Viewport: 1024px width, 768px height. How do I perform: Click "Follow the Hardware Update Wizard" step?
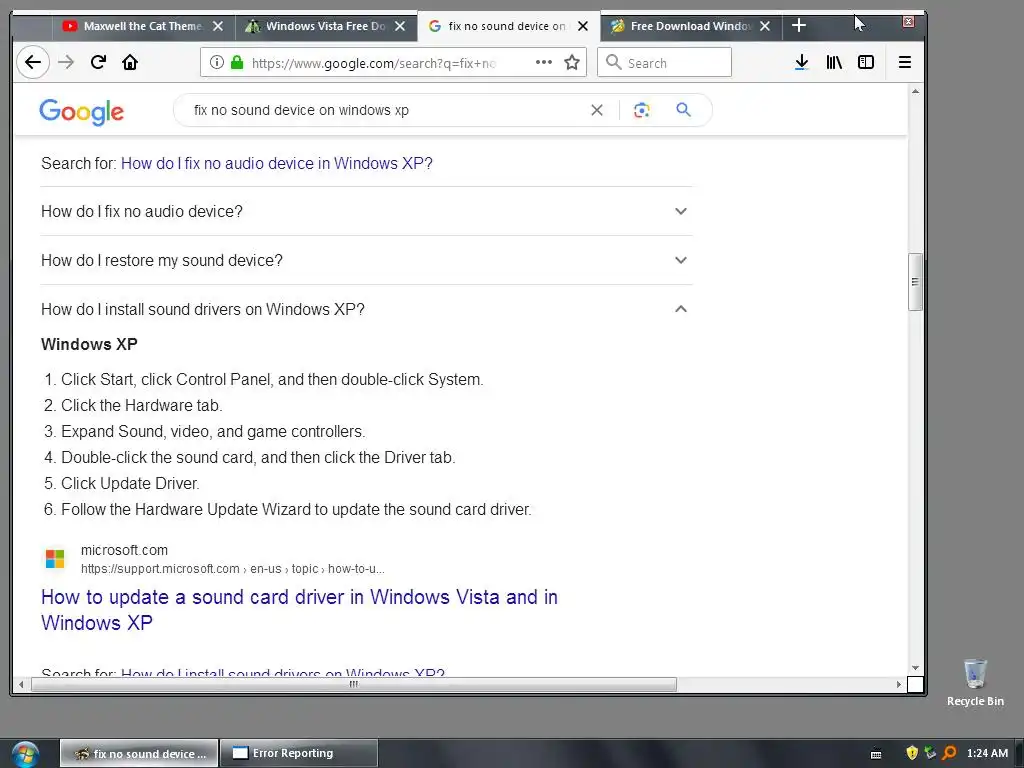tap(296, 509)
